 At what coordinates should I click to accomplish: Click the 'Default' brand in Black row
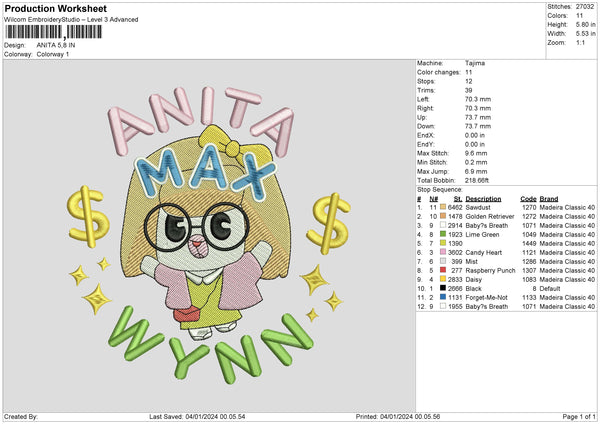pyautogui.click(x=550, y=288)
